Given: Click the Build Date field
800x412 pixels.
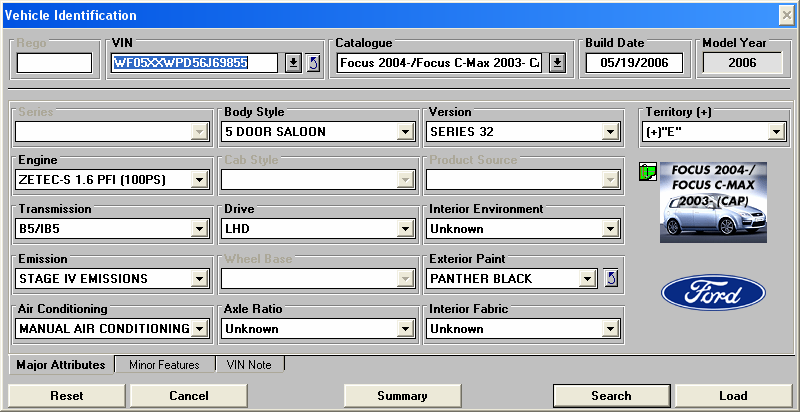Looking at the screenshot, I should [x=634, y=63].
